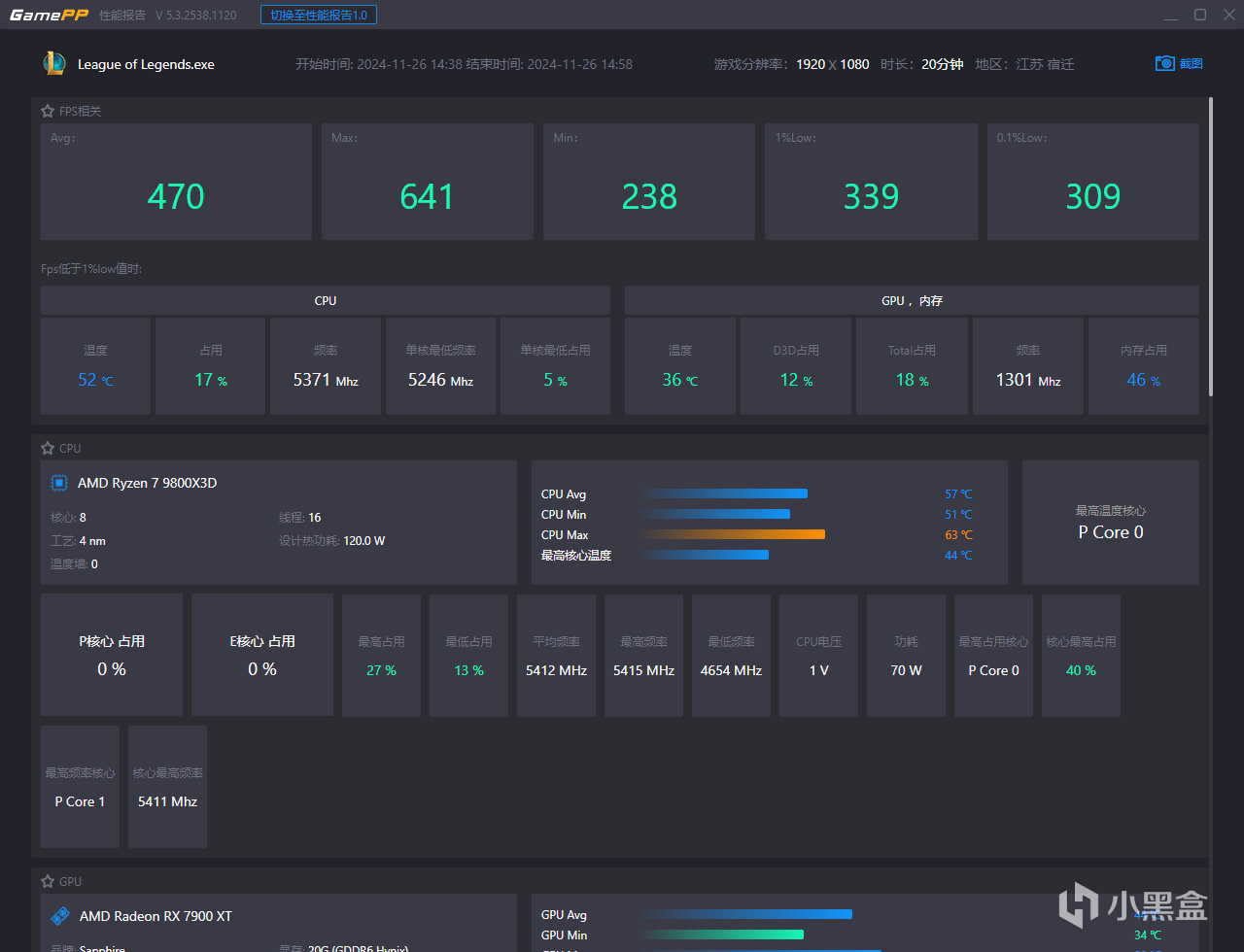The image size is (1244, 952).
Task: Toggle the star beside FPS相关
Action: click(x=48, y=111)
